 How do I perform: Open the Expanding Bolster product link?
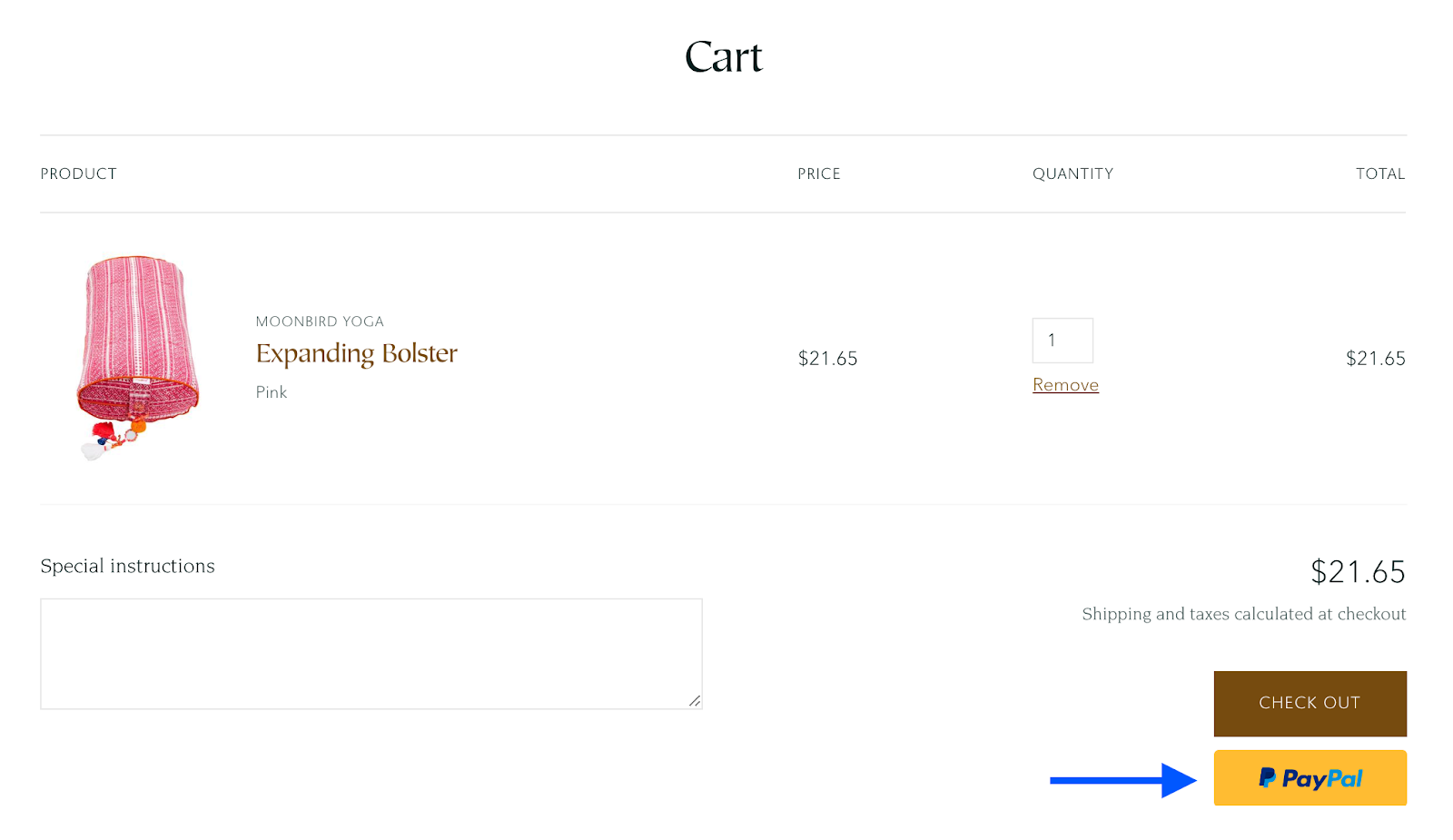pyautogui.click(x=356, y=353)
